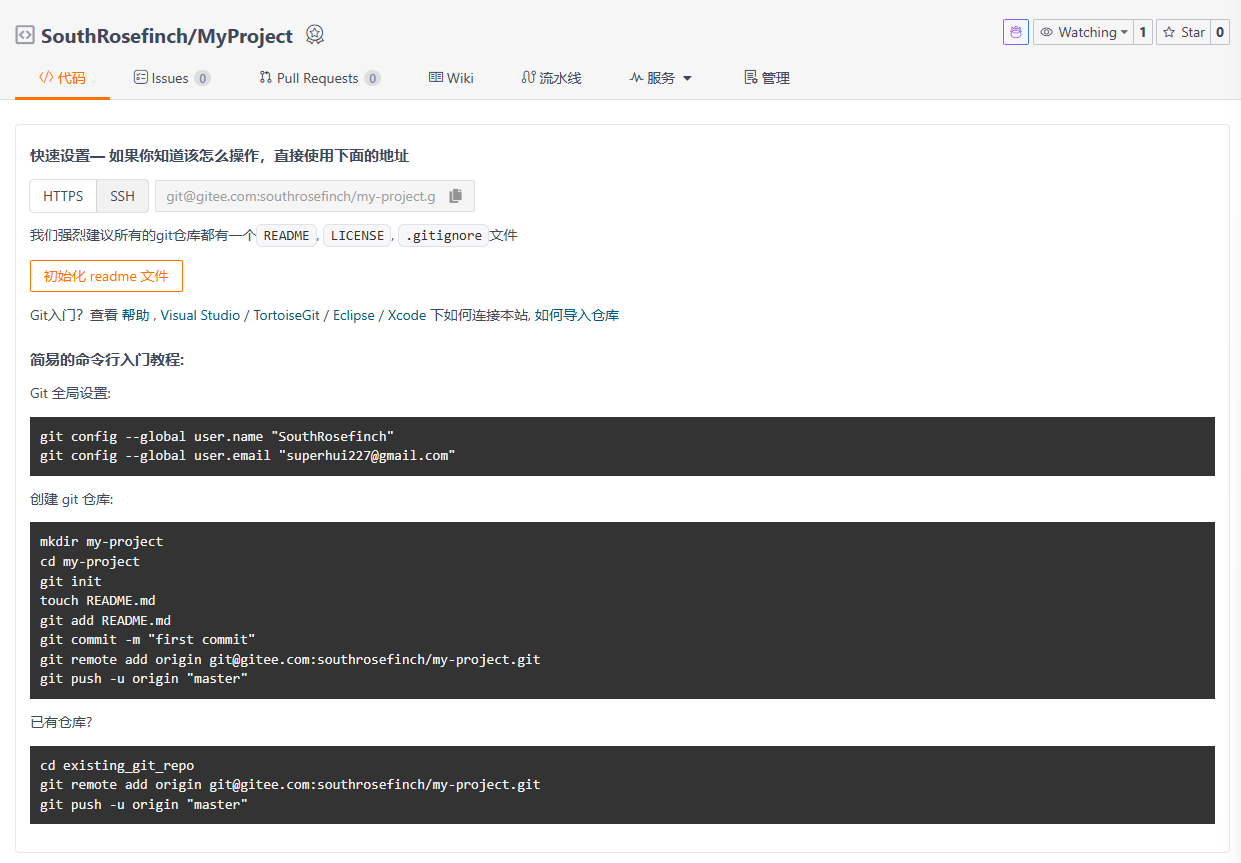The height and width of the screenshot is (863, 1241).
Task: Click the LICENSE tag
Action: [357, 236]
